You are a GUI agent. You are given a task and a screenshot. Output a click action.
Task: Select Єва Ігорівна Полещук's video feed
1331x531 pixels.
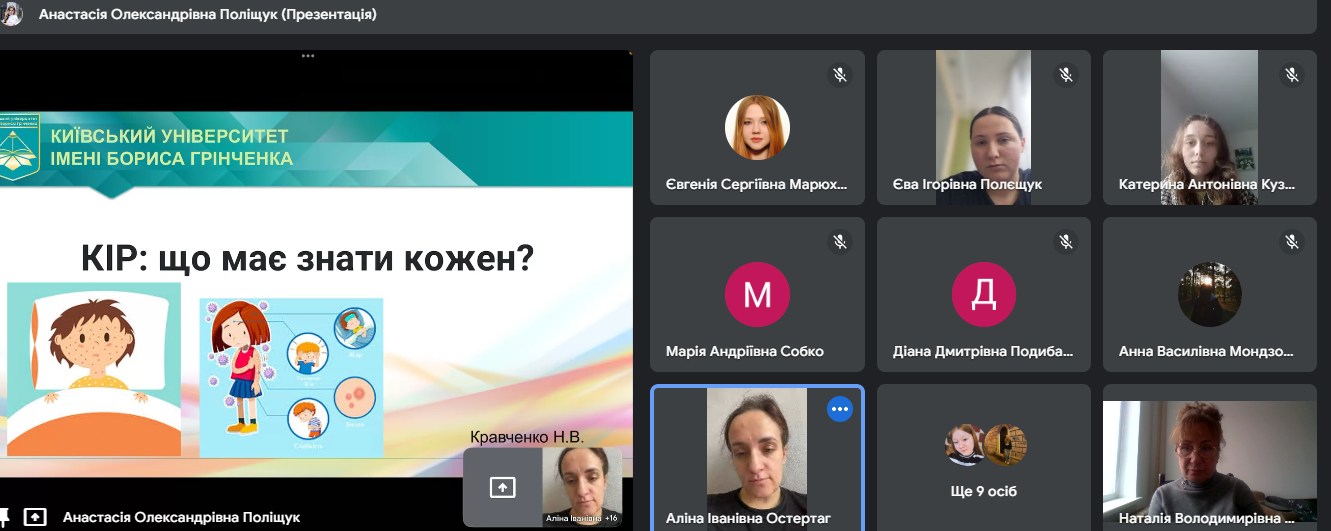[983, 127]
